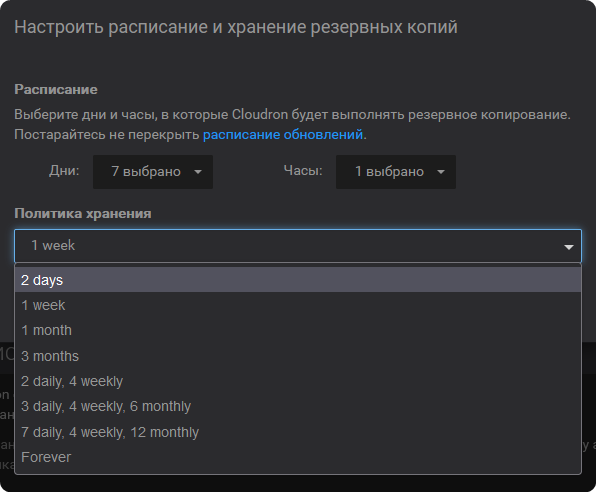Open the расписание обновлений link
Viewport: 596px width, 492px height.
tap(283, 135)
